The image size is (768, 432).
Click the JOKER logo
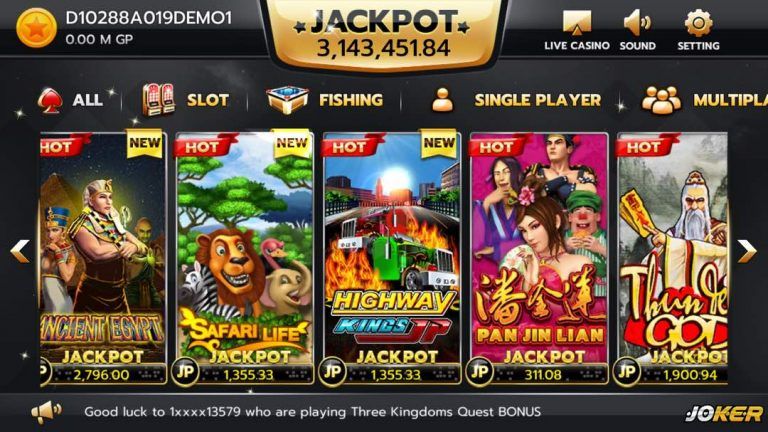tap(724, 413)
